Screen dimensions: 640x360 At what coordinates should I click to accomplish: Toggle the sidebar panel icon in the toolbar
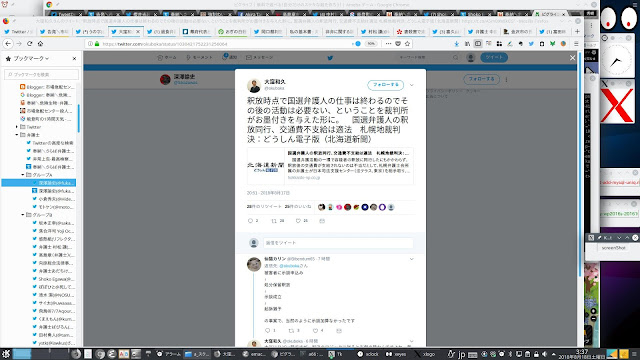coord(478,44)
